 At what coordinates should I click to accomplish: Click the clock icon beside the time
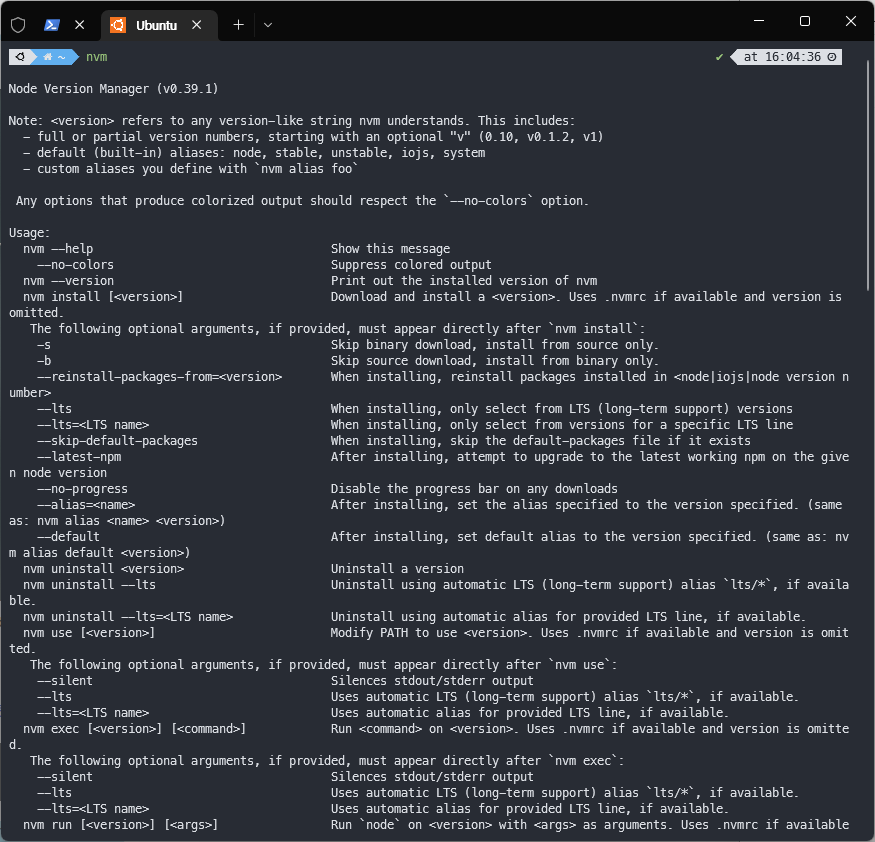(831, 57)
